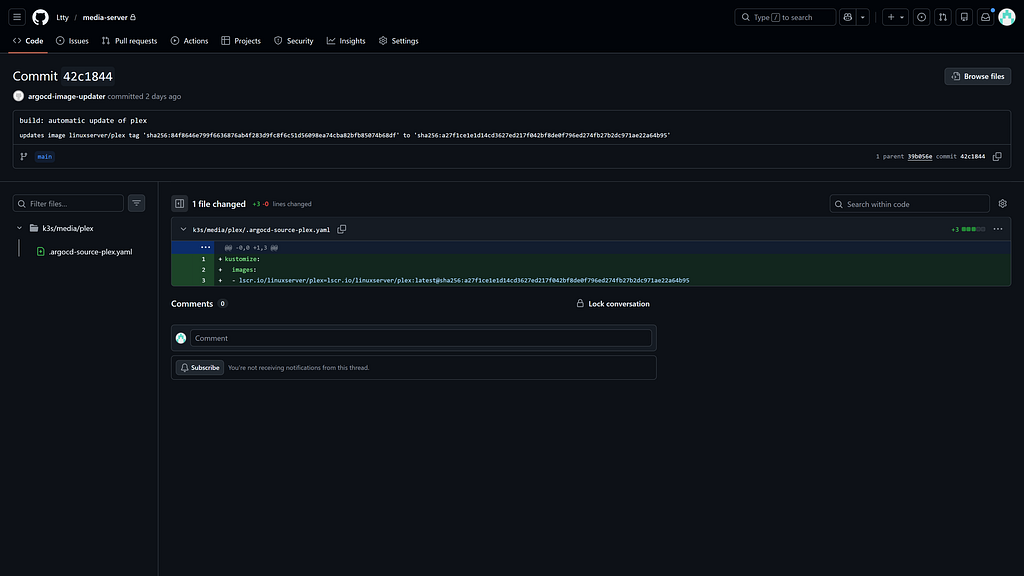Collapse the k3s/media/plex folder

[x=20, y=228]
